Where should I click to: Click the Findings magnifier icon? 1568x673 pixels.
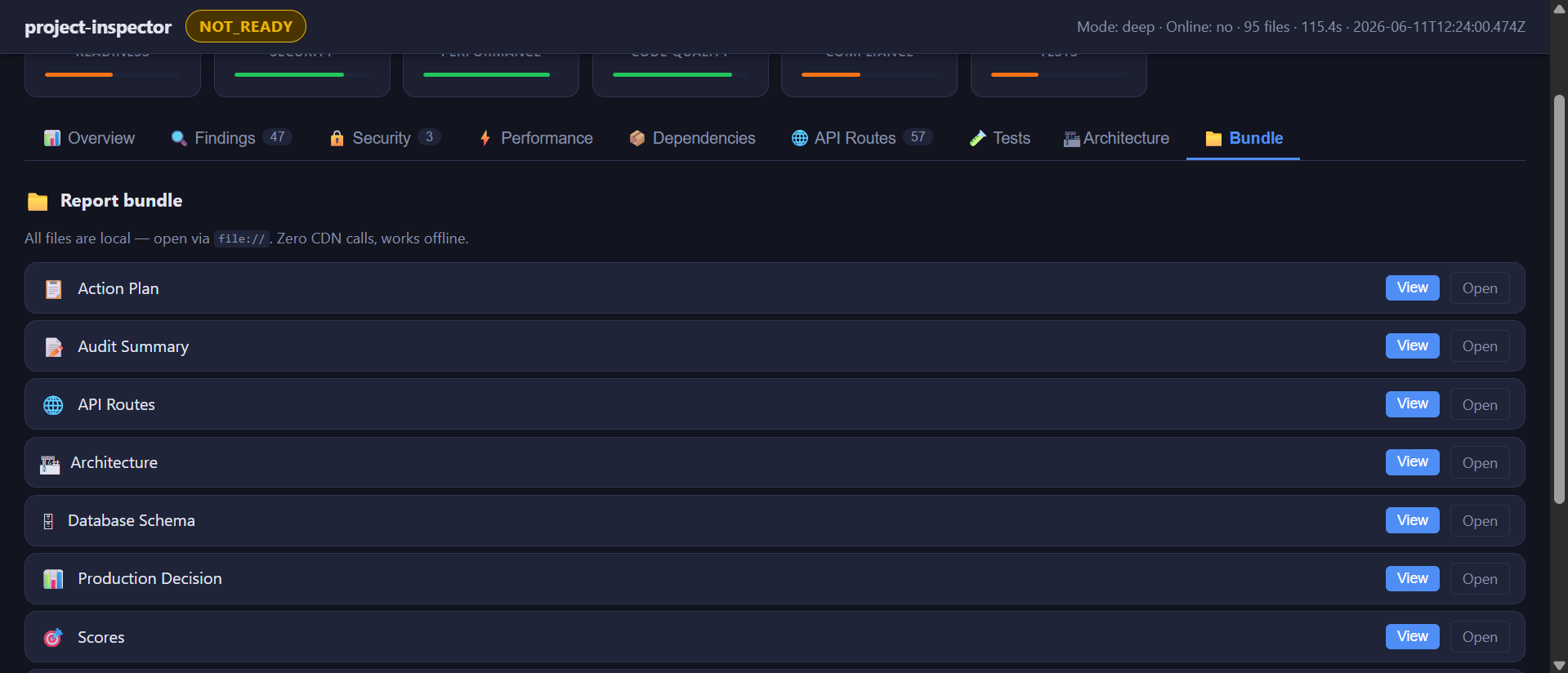(x=179, y=138)
